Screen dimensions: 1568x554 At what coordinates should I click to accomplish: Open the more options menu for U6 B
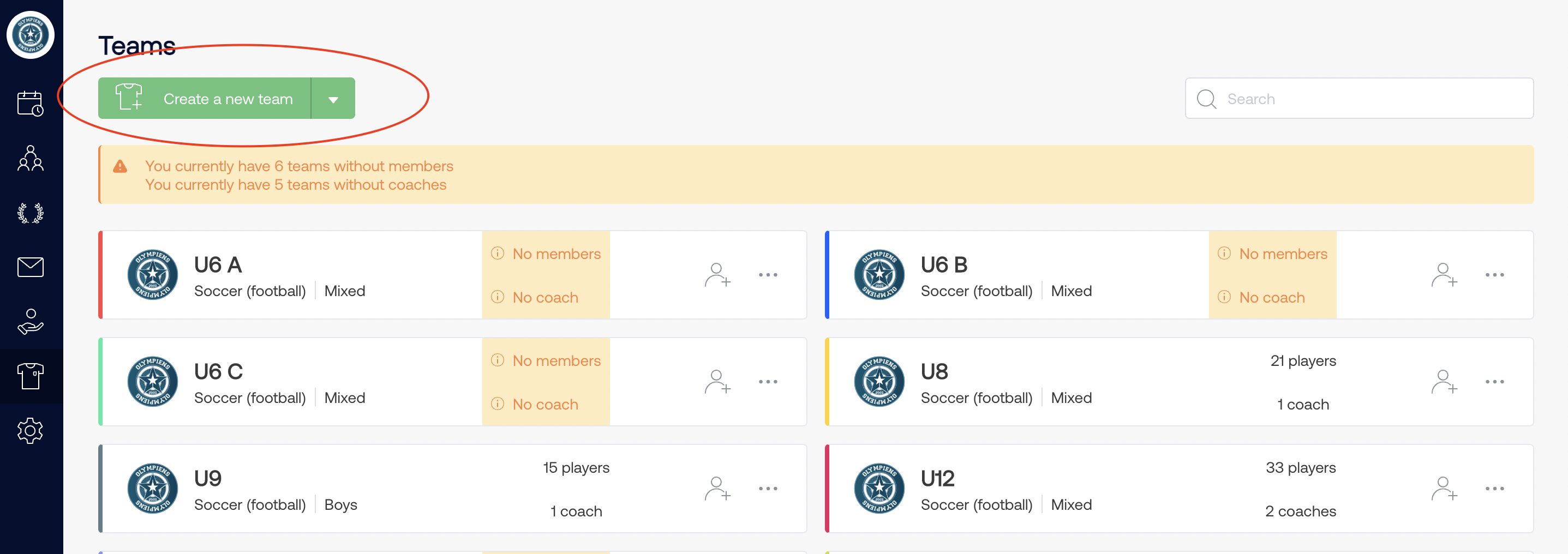pos(1494,275)
